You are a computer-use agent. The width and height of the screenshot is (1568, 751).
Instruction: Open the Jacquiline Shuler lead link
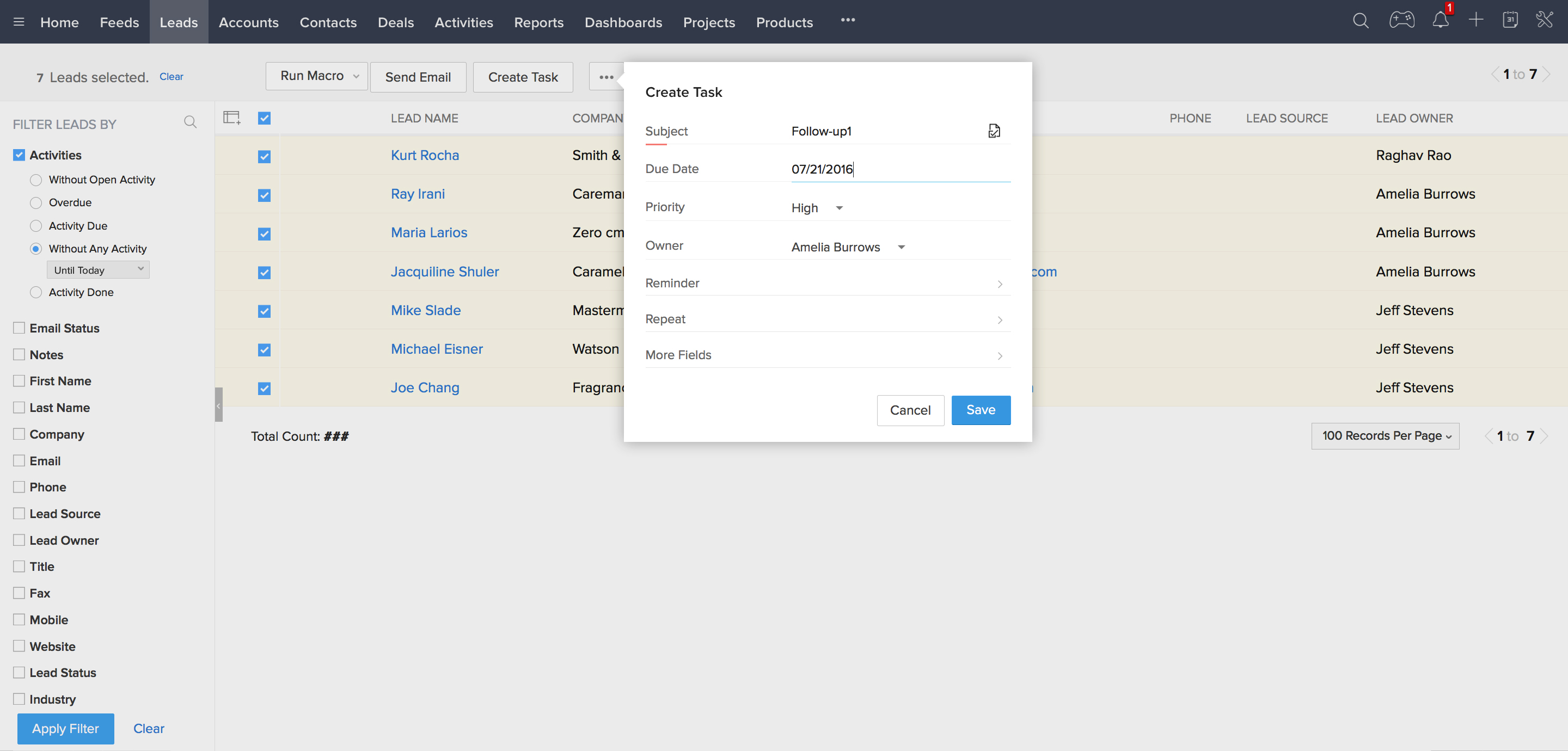[x=444, y=272]
